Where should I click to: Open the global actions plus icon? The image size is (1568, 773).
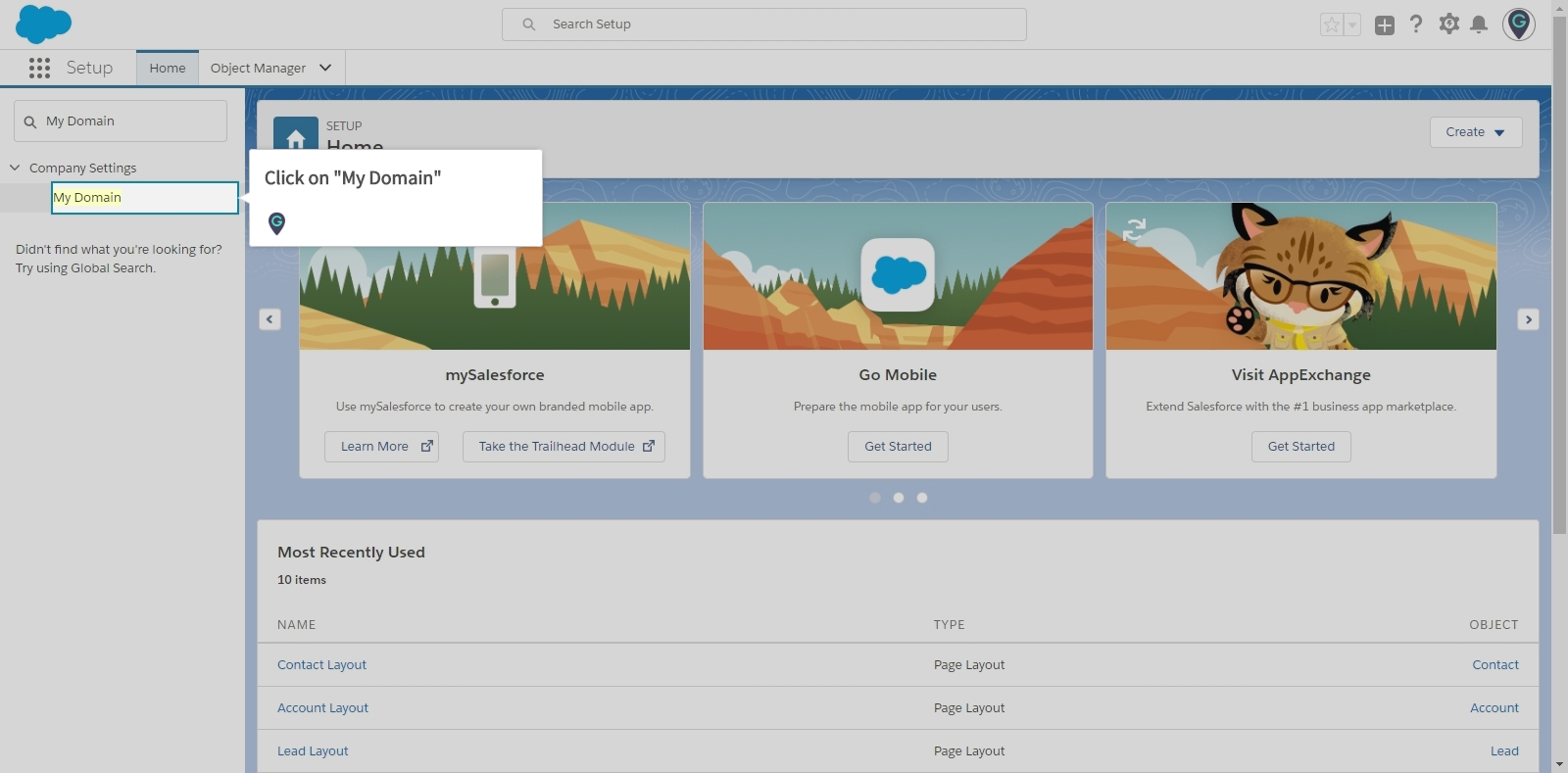pyautogui.click(x=1384, y=25)
